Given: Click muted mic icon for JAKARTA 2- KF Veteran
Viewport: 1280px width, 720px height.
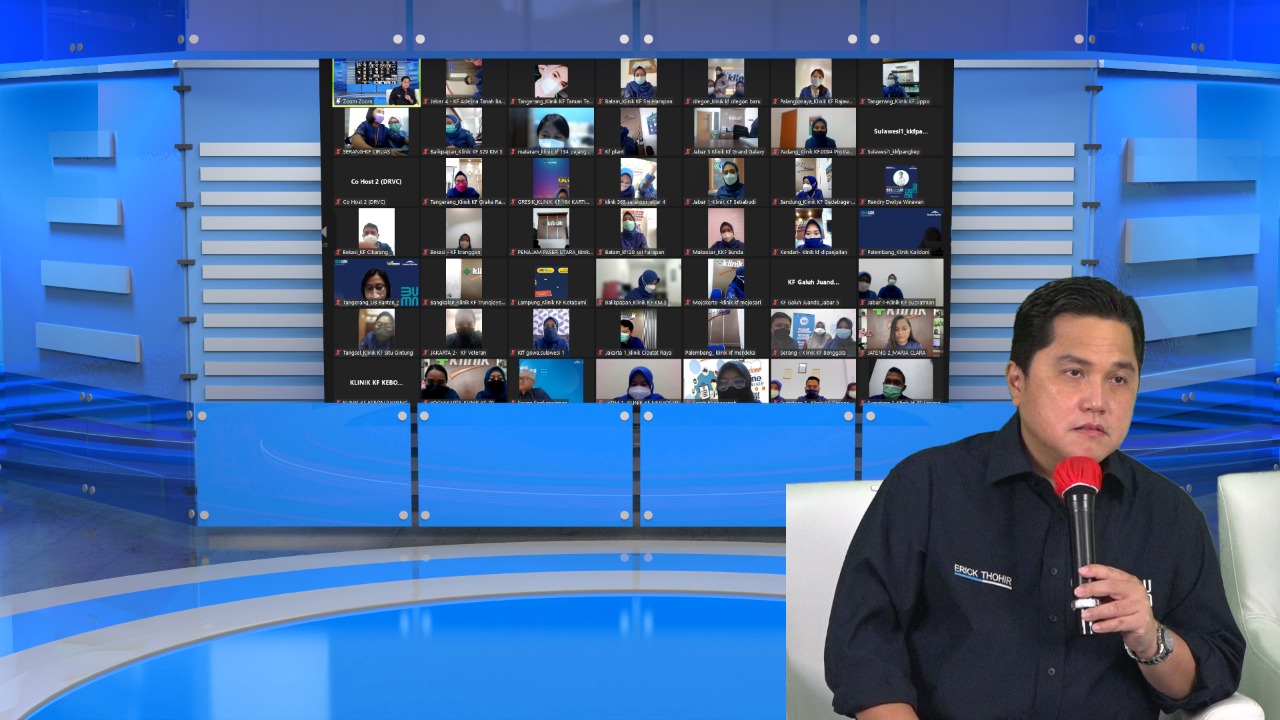Looking at the screenshot, I should coord(424,352).
